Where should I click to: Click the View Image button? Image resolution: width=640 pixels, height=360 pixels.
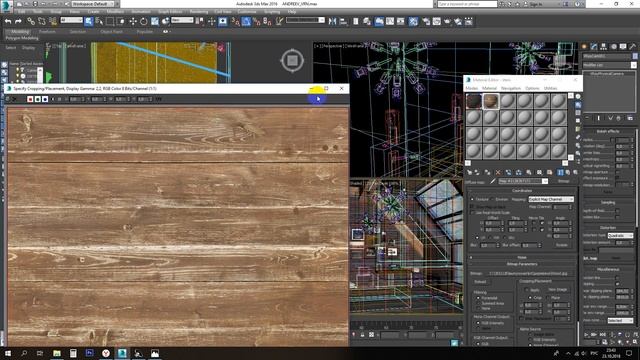[x=558, y=289]
